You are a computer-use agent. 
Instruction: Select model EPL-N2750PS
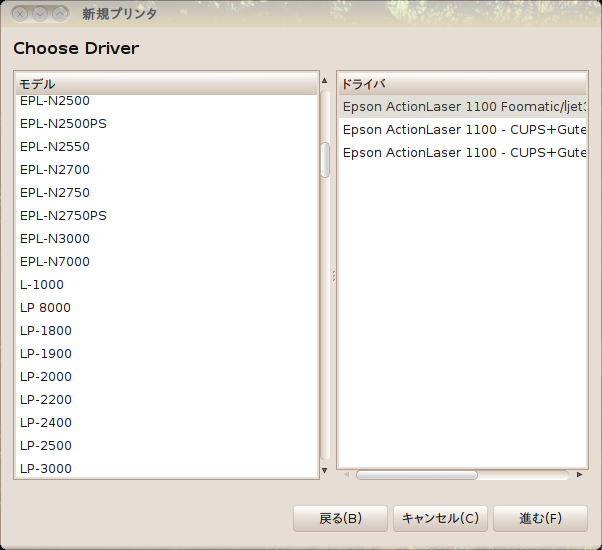tap(167, 216)
